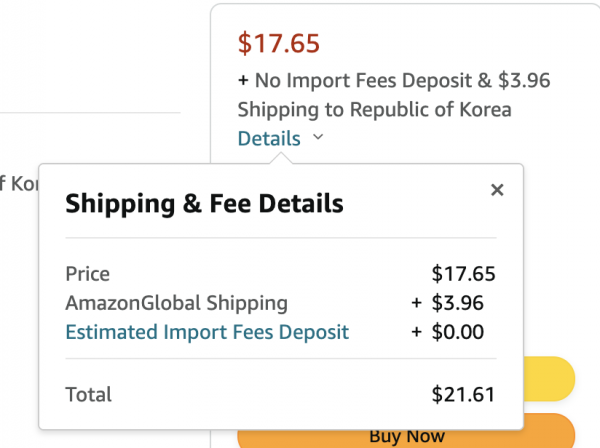The width and height of the screenshot is (600, 448).
Task: Select the + $3.96 shipping amount in popover
Action: pyautogui.click(x=453, y=303)
